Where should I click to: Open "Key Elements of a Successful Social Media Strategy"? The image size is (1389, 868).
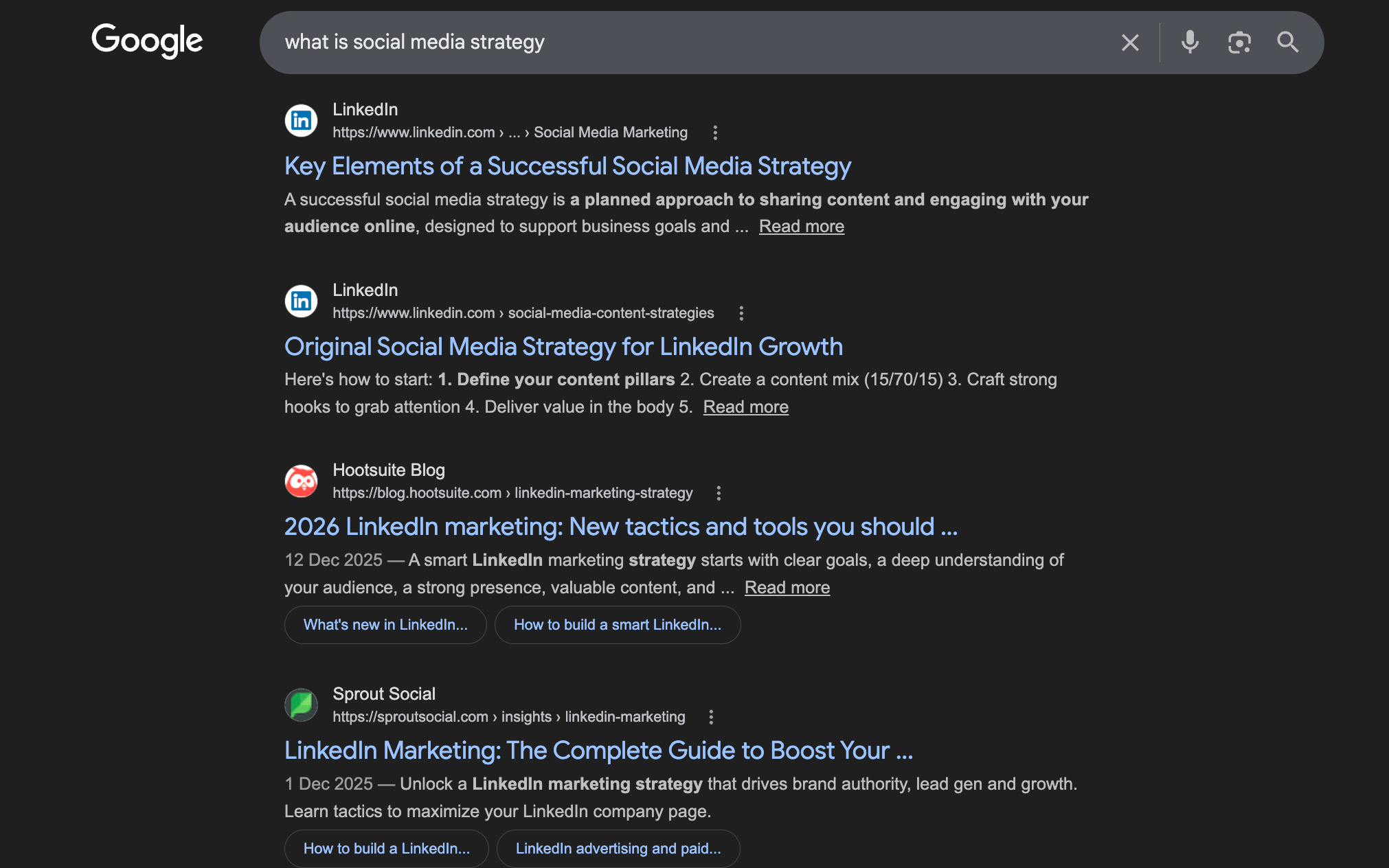(567, 166)
